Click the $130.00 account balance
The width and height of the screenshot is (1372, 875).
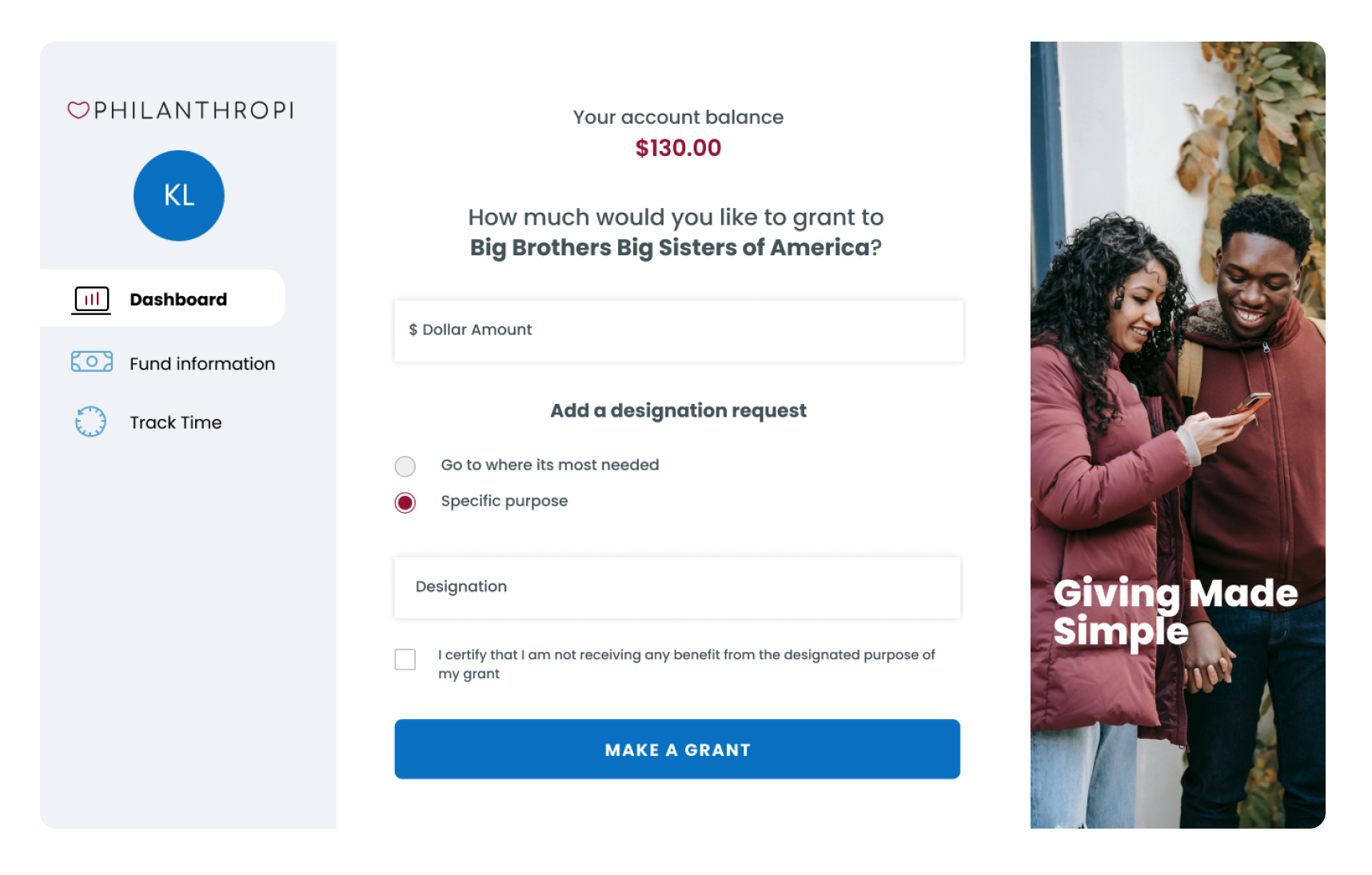click(x=677, y=147)
